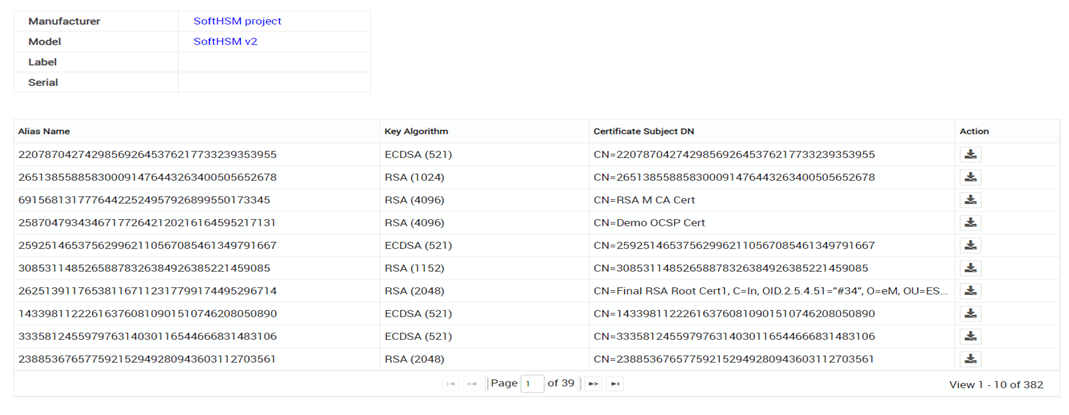This screenshot has width=1069, height=415.
Task: Download the Demo OCSP Cert
Action: tap(970, 223)
